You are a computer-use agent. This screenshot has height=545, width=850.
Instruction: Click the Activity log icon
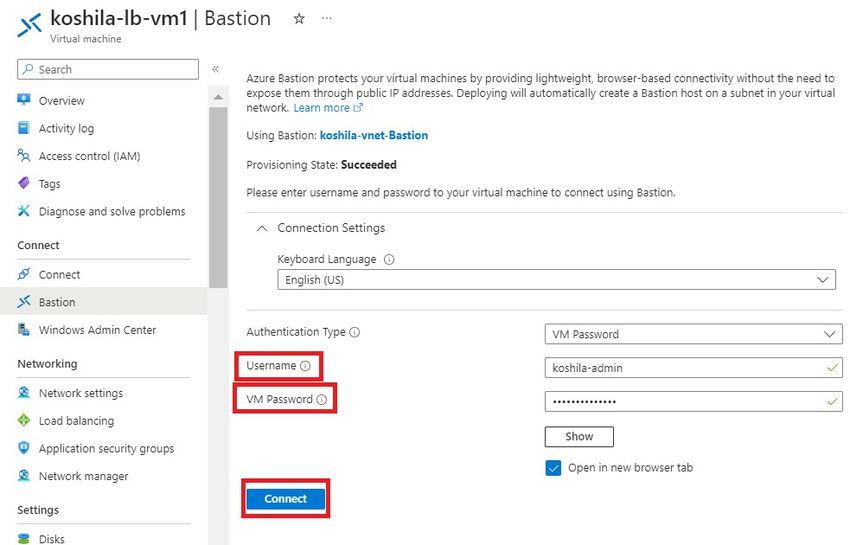click(24, 129)
